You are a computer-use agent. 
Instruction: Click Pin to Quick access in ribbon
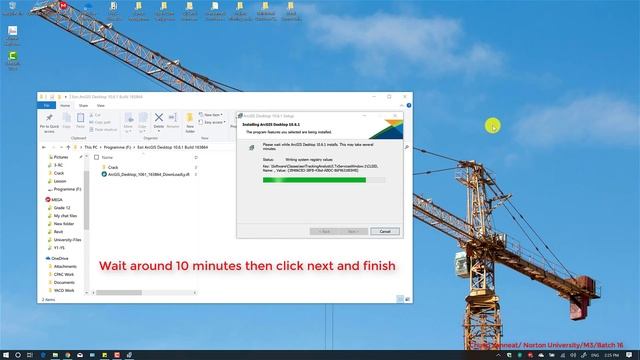click(49, 123)
